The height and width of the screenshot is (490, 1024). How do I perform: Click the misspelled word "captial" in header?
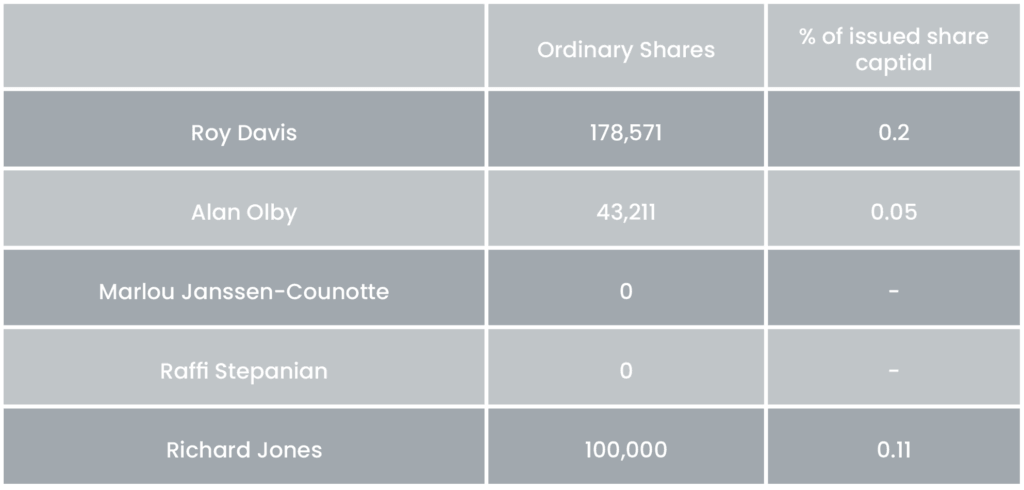893,62
